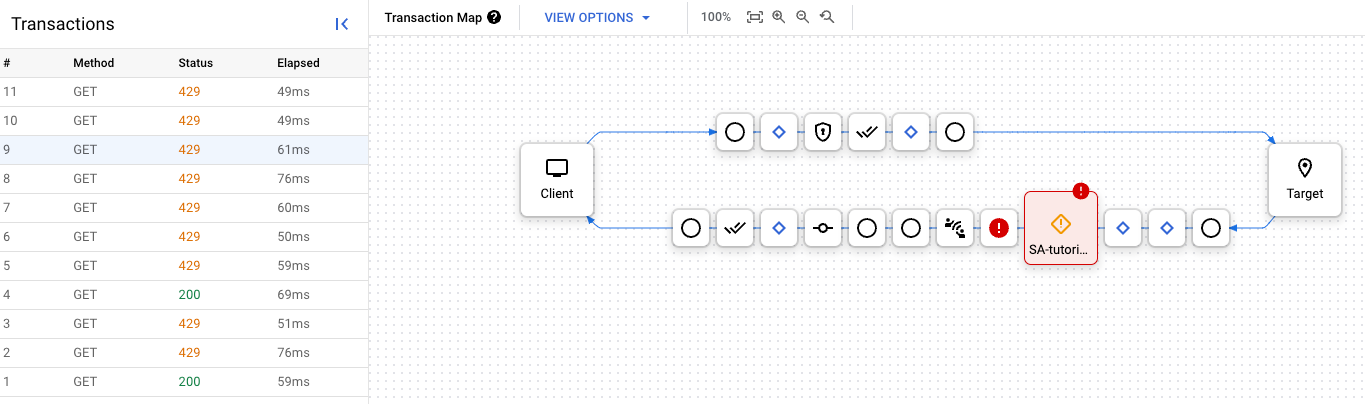This screenshot has width=1365, height=404.
Task: Select the SA-tutorial policy node
Action: [x=1061, y=228]
